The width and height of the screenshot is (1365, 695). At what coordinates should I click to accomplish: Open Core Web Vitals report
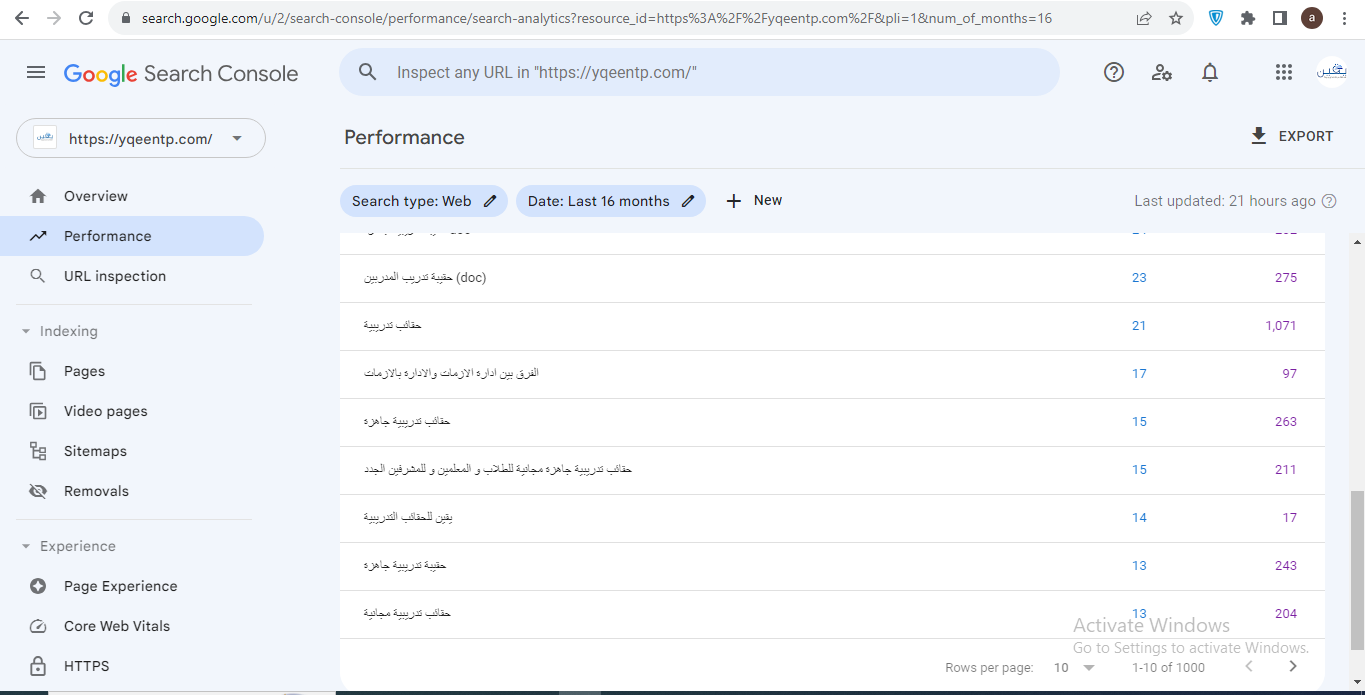point(132,626)
